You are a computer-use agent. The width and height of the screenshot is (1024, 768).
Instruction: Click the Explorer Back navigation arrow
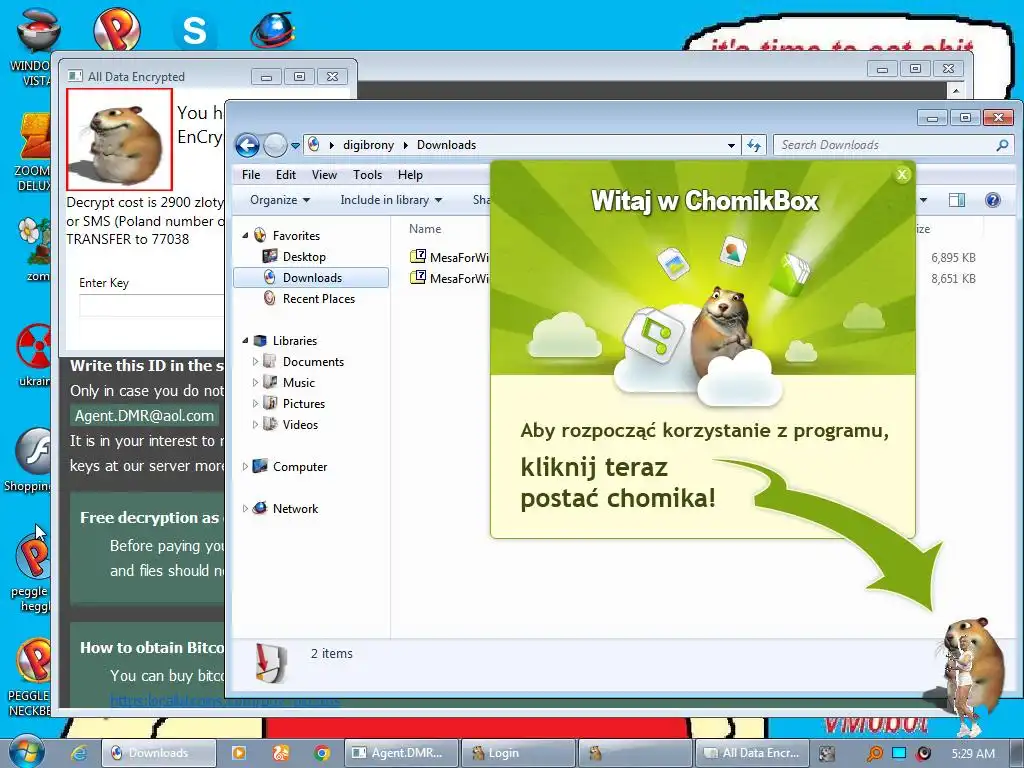coord(248,145)
